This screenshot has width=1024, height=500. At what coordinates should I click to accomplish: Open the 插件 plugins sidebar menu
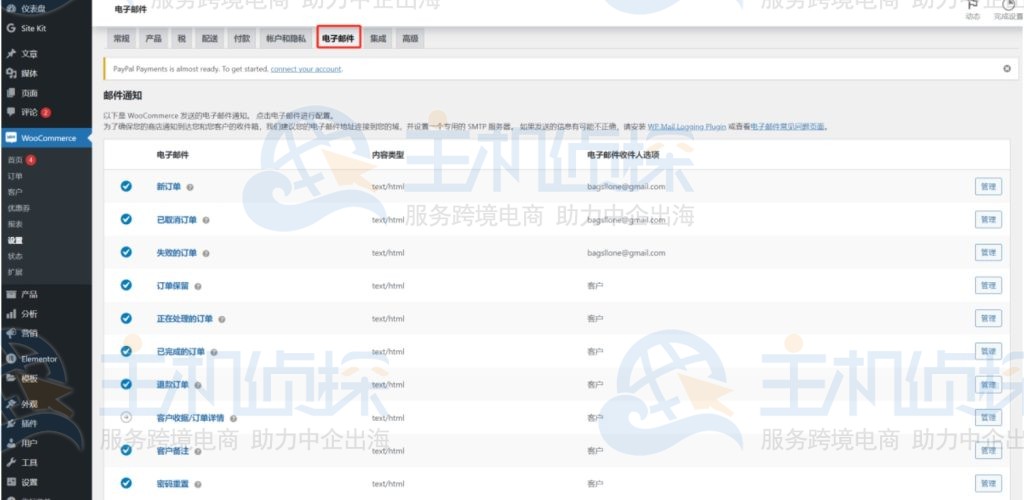coord(29,424)
